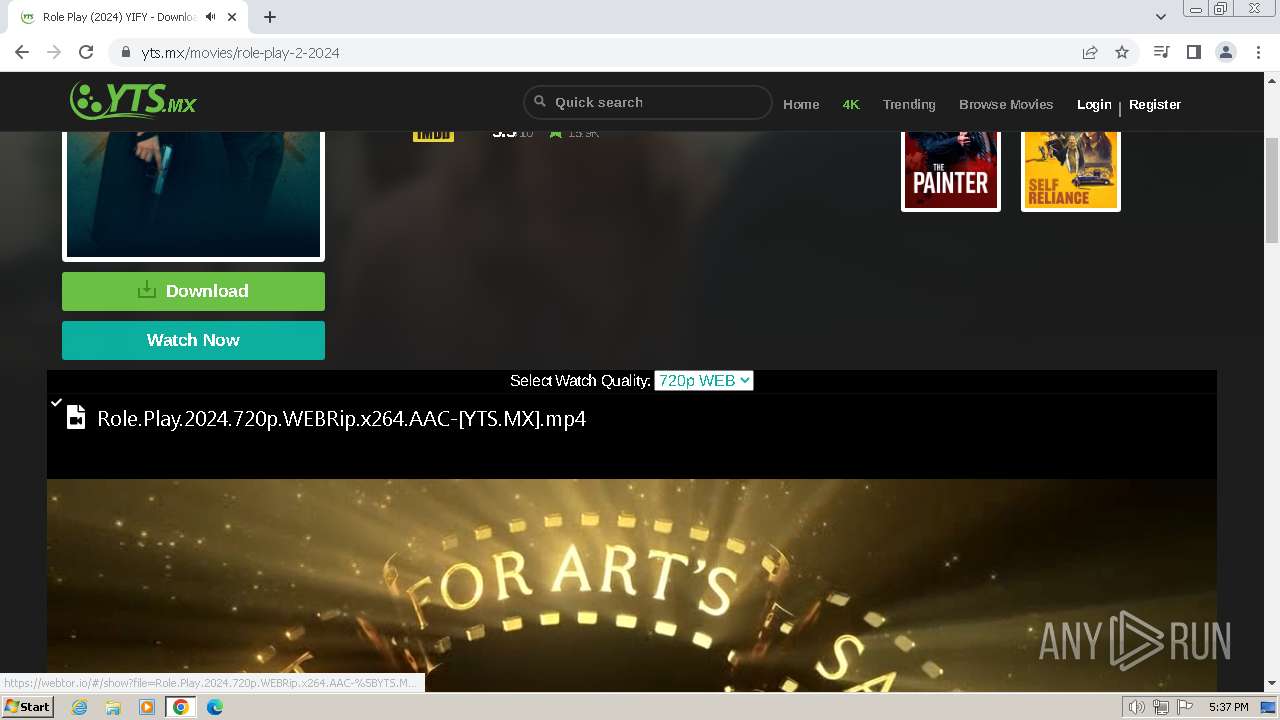Click the Login link
Viewport: 1280px width, 720px height.
(x=1094, y=104)
